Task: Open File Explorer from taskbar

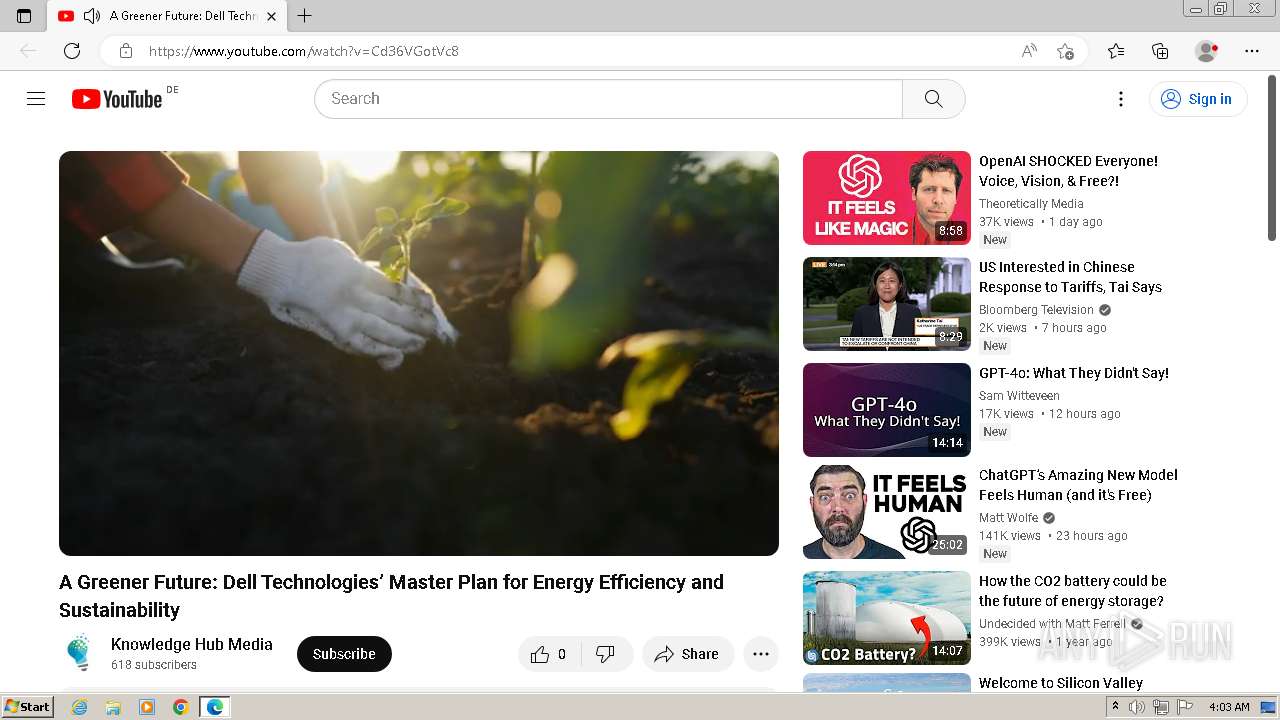Action: point(113,707)
